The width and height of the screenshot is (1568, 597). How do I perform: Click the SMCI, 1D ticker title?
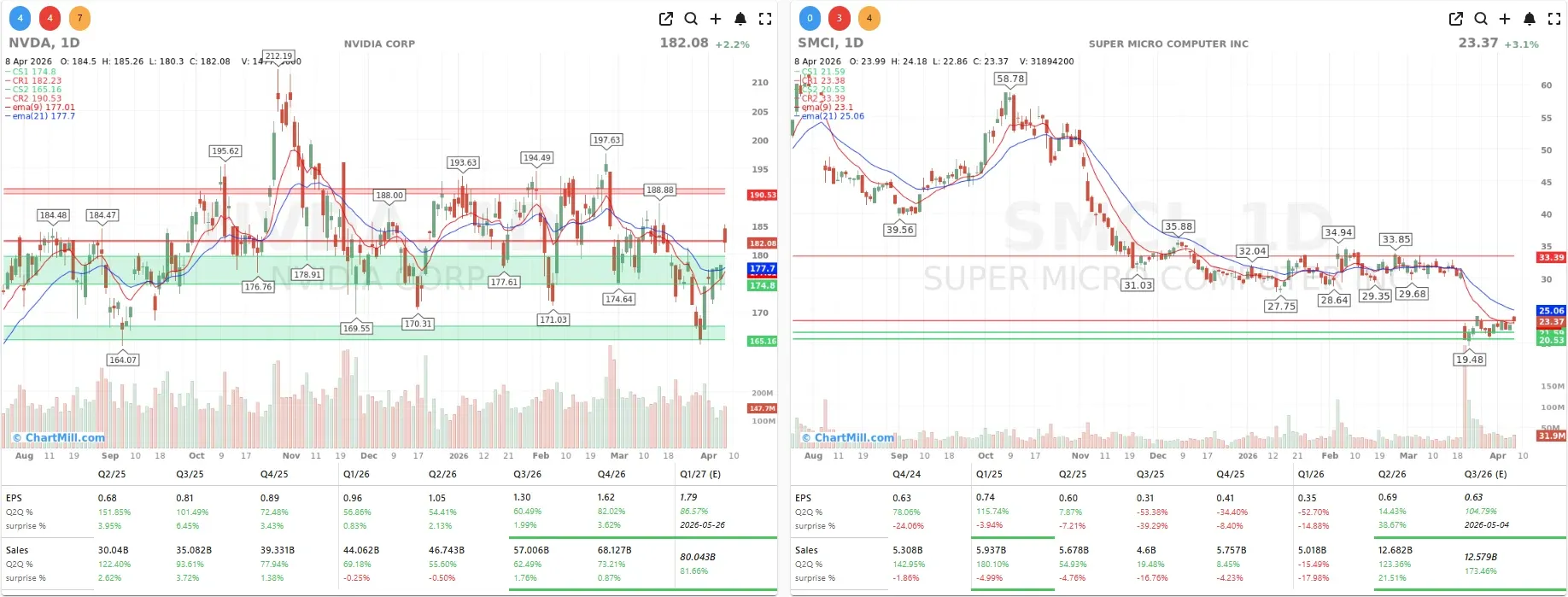(830, 43)
